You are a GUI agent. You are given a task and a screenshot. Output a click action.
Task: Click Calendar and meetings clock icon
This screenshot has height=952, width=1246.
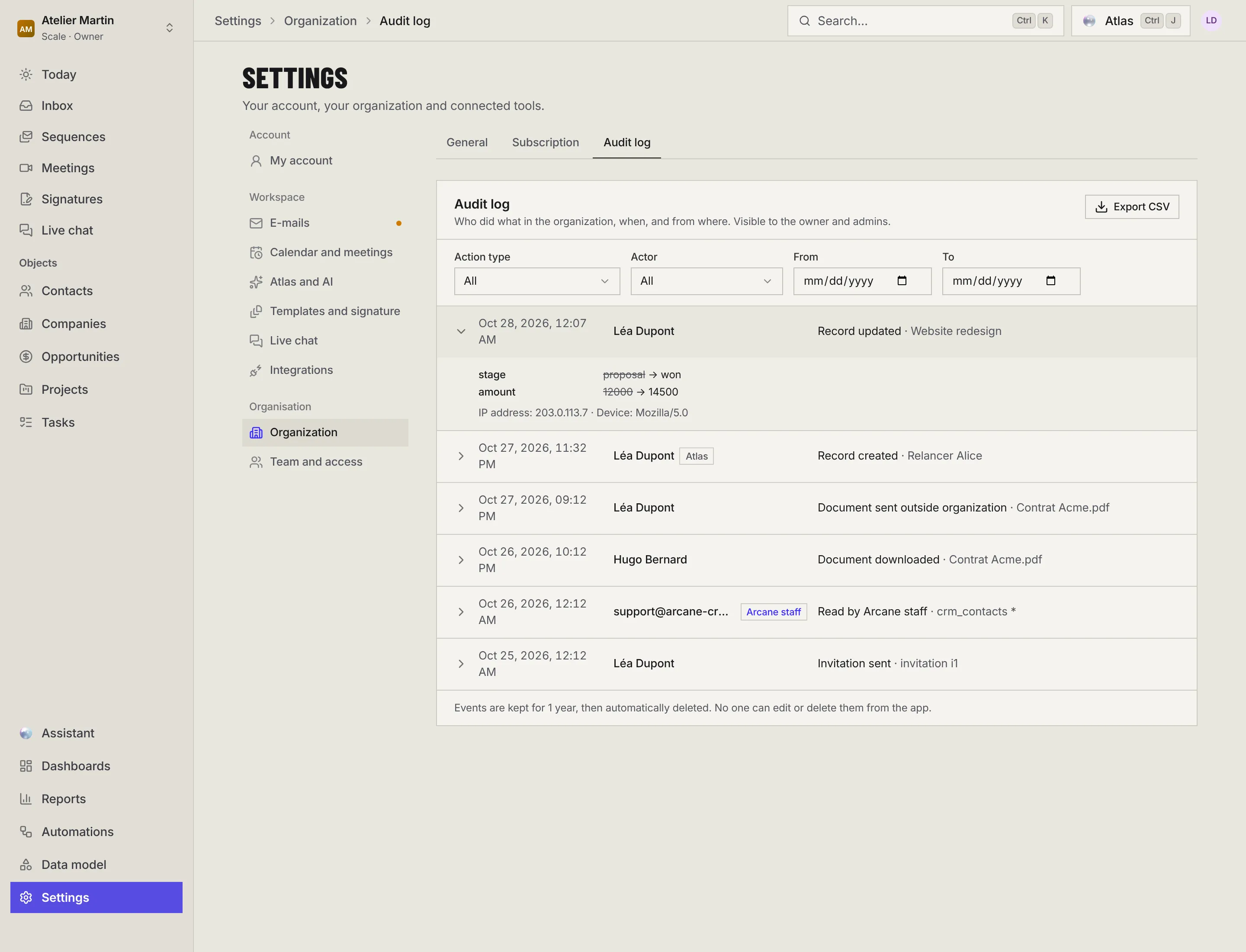click(256, 253)
